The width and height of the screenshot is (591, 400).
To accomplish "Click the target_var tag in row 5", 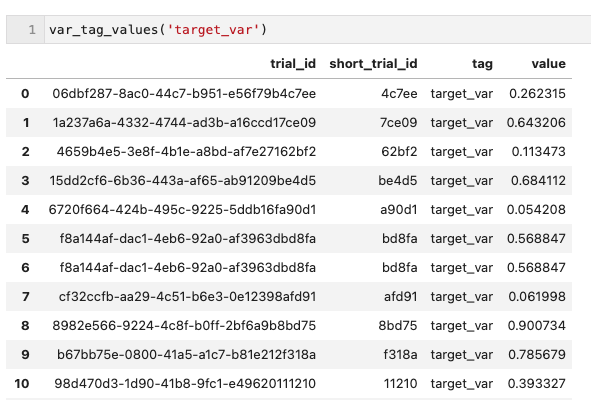I will point(461,239).
